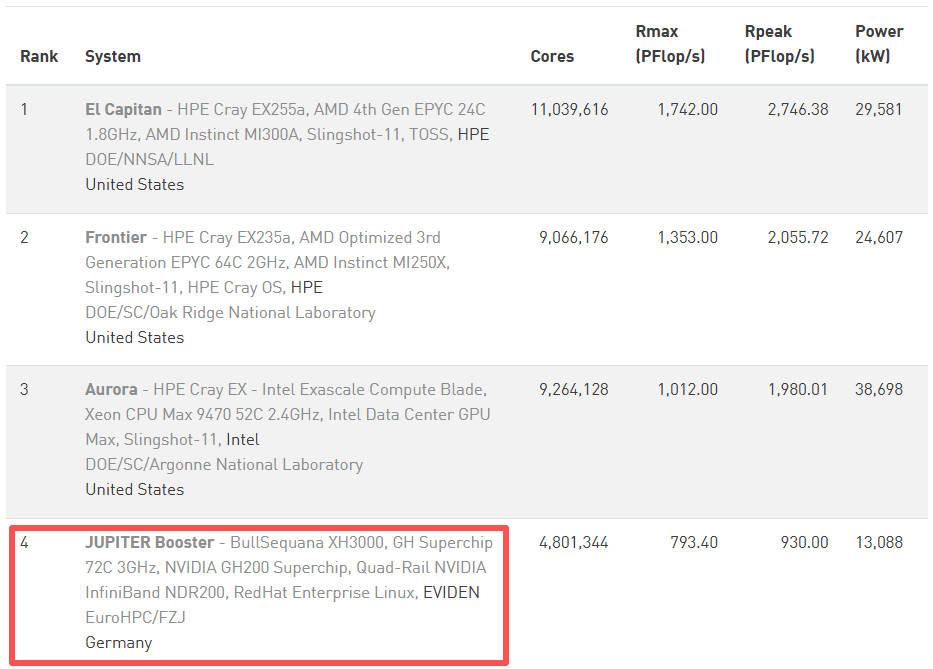933x669 pixels.
Task: Select DOE/SC/Argonne National Laboratory site
Action: click(223, 464)
